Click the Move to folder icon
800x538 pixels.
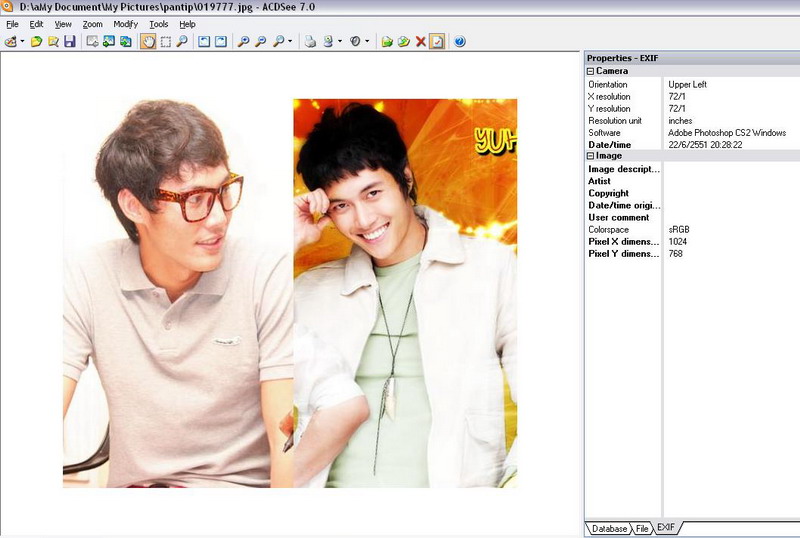[404, 41]
